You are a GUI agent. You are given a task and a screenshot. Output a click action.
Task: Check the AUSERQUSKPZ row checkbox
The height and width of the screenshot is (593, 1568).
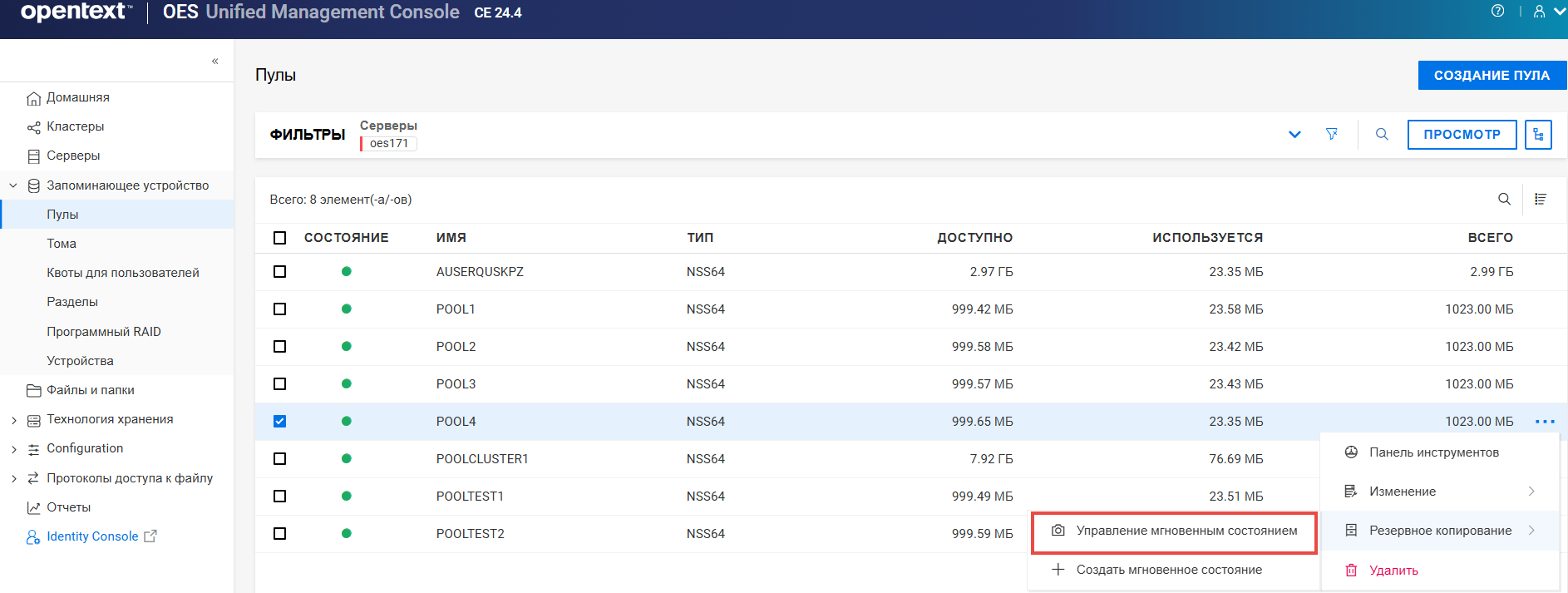279,272
